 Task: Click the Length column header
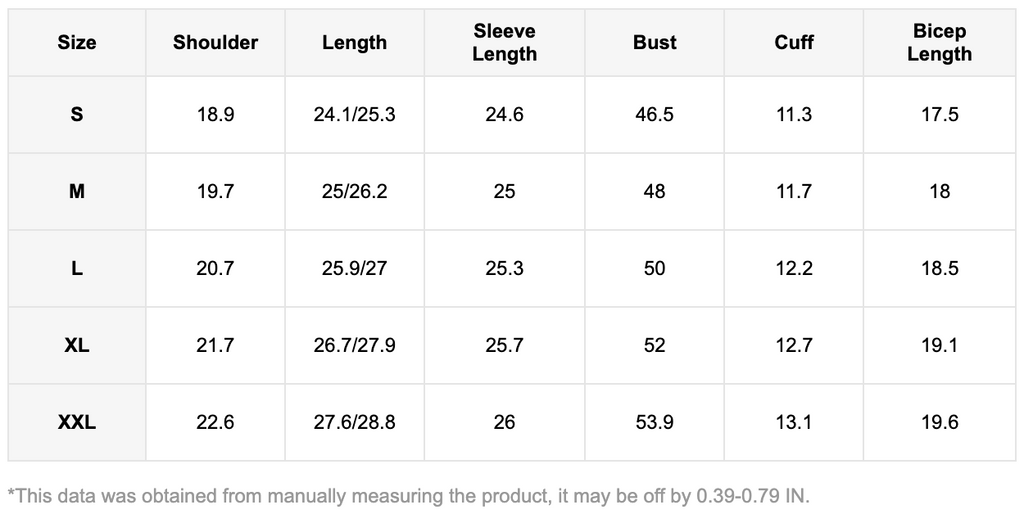pyautogui.click(x=354, y=42)
